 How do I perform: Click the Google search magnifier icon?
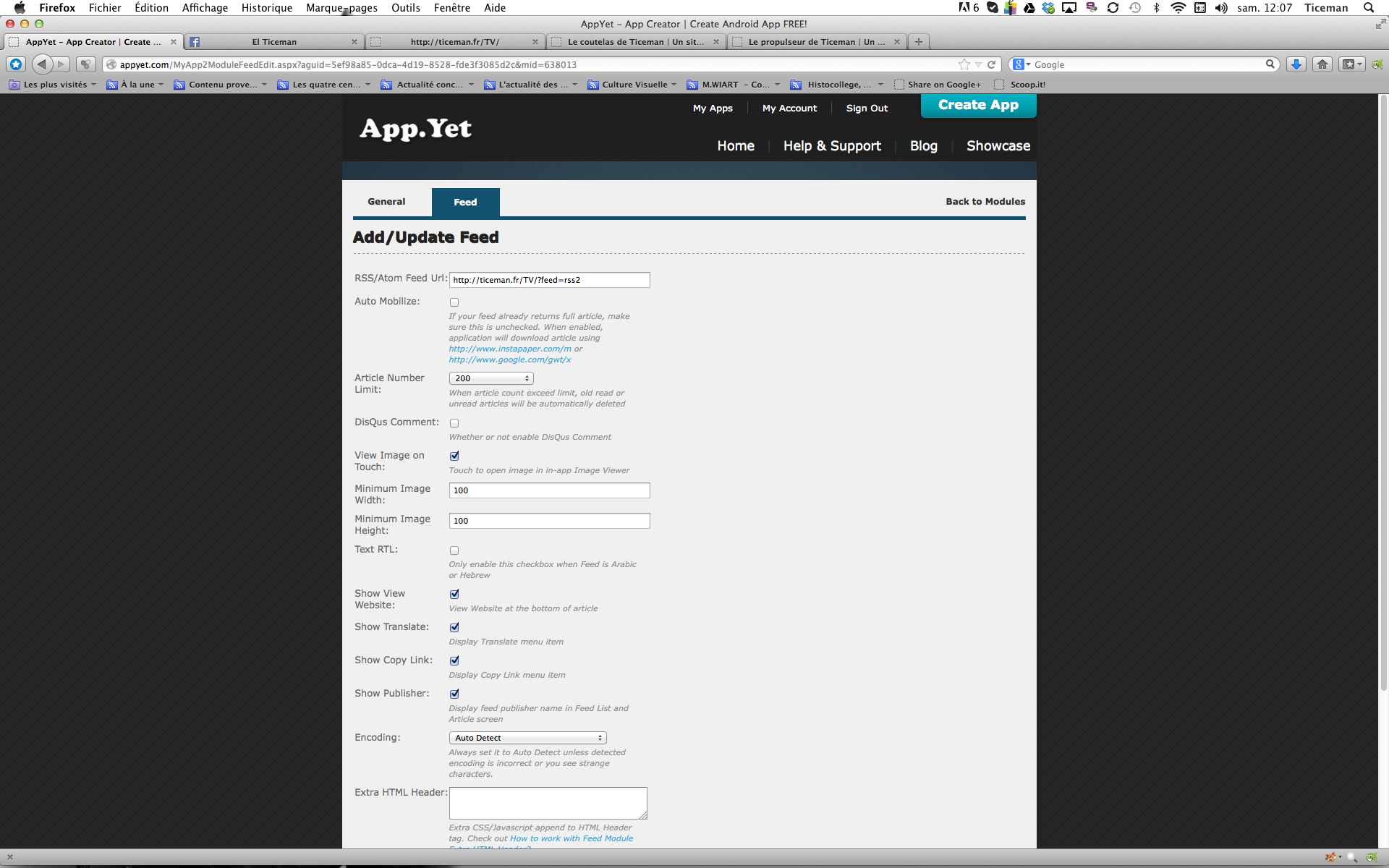[x=1270, y=64]
